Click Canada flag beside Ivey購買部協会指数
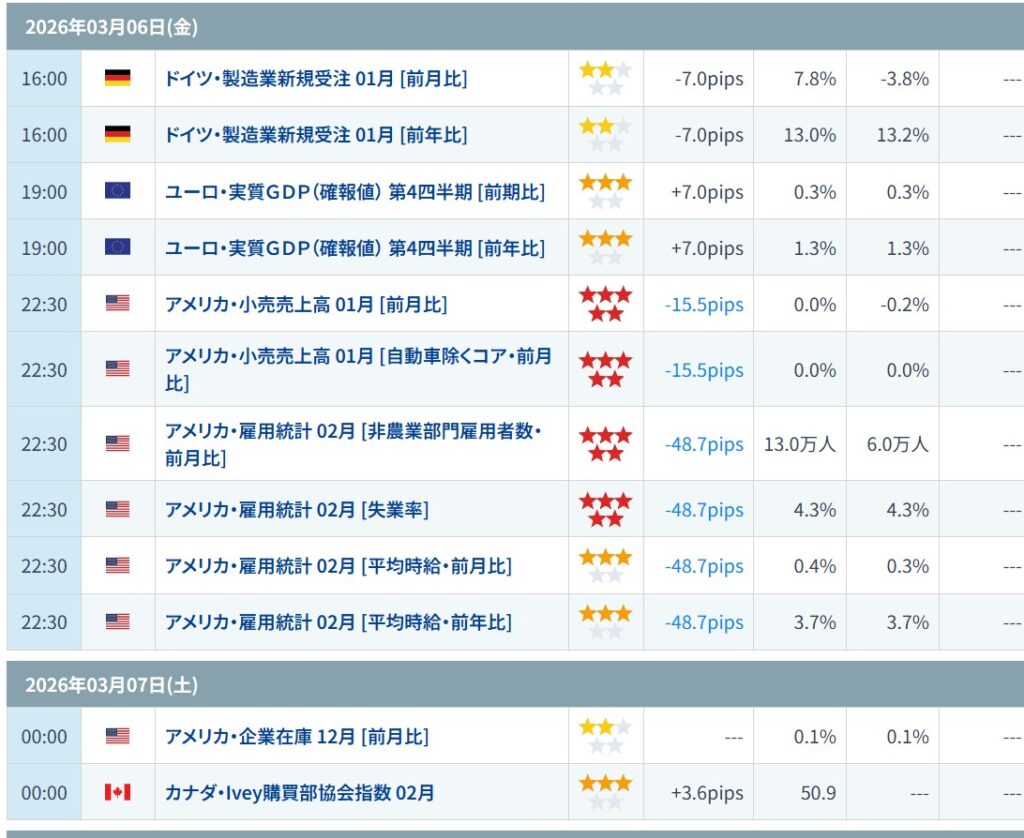The image size is (1024, 838). [117, 793]
